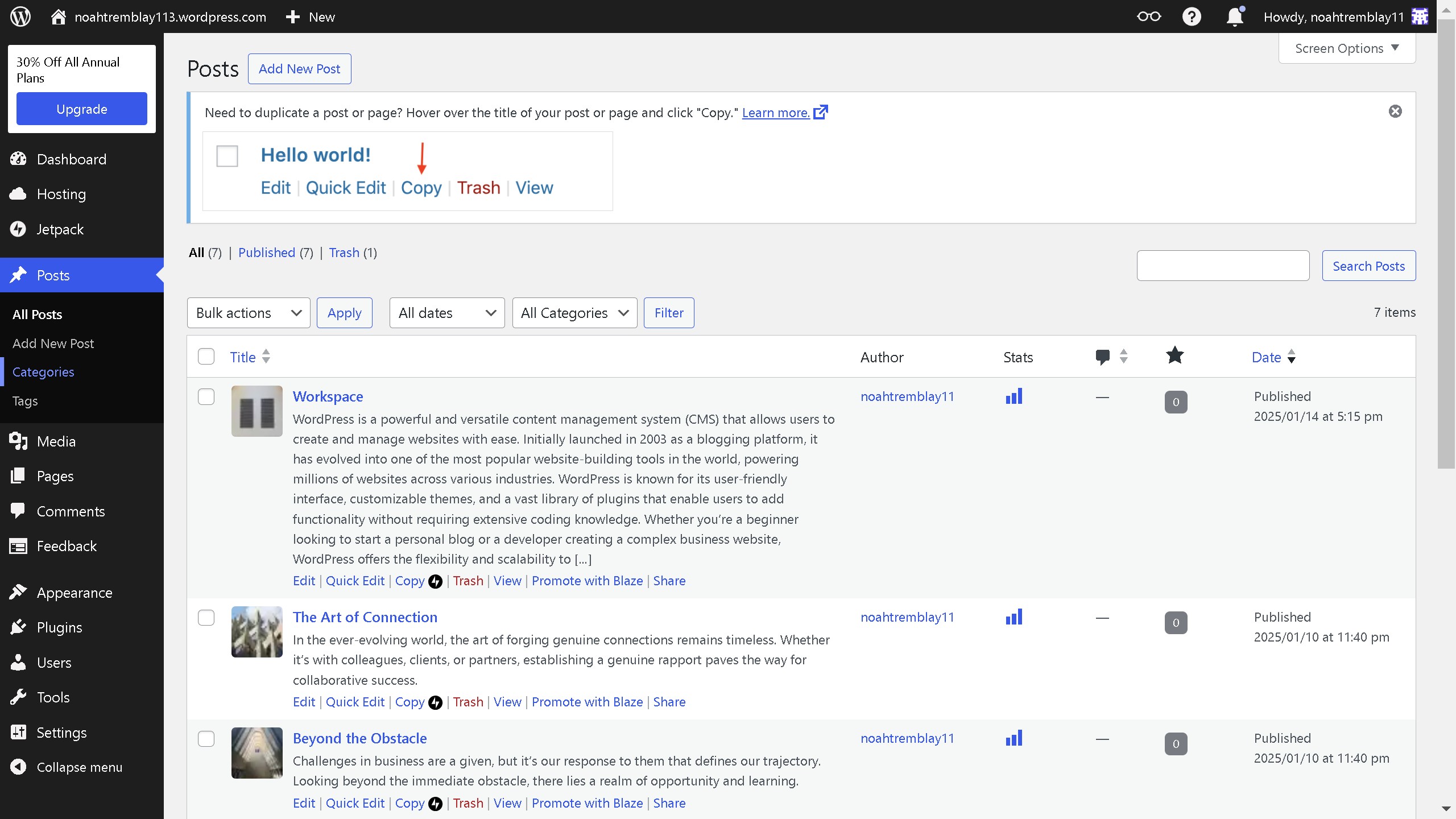
Task: Dismiss the duplicate post notice
Action: [x=1395, y=111]
